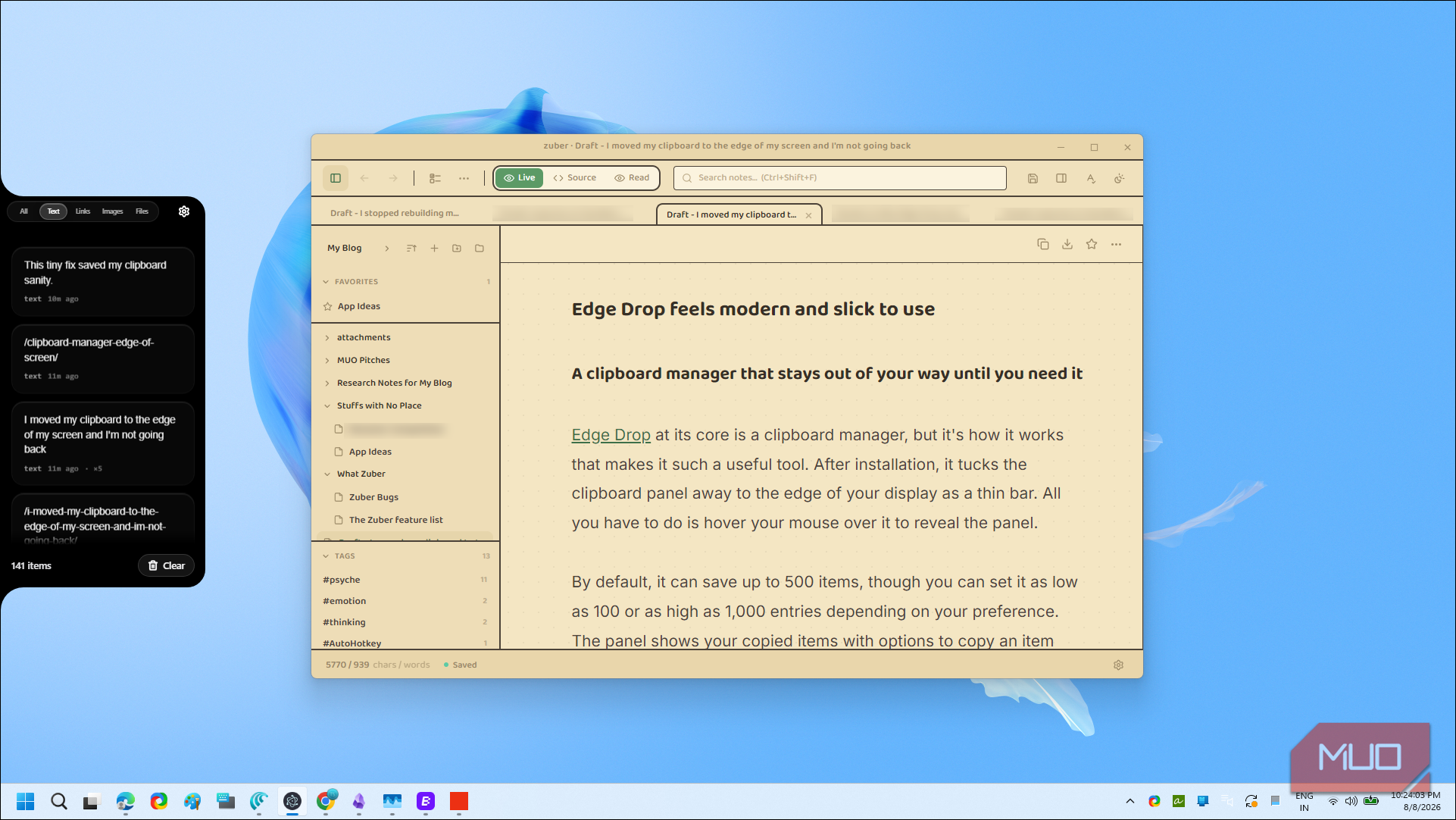Select the All filter in Edge Drop panel
Image resolution: width=1456 pixels, height=820 pixels.
click(x=23, y=211)
